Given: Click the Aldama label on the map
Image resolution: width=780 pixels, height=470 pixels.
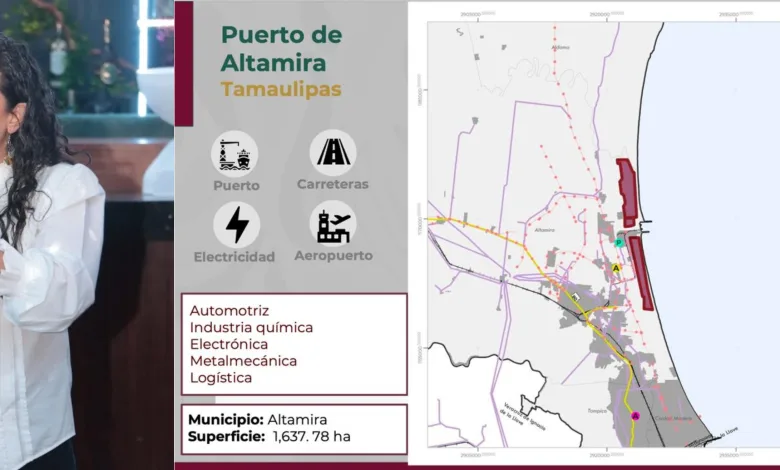Looking at the screenshot, I should coord(559,46).
